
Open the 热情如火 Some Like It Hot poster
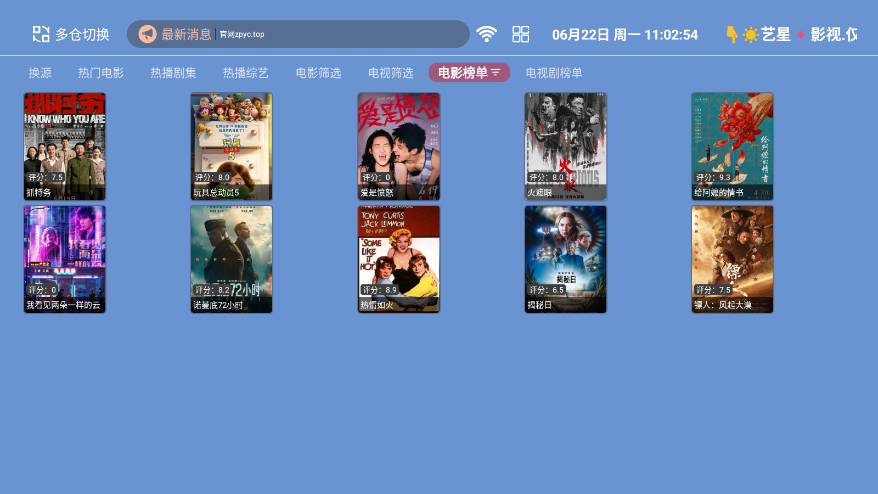tap(399, 259)
